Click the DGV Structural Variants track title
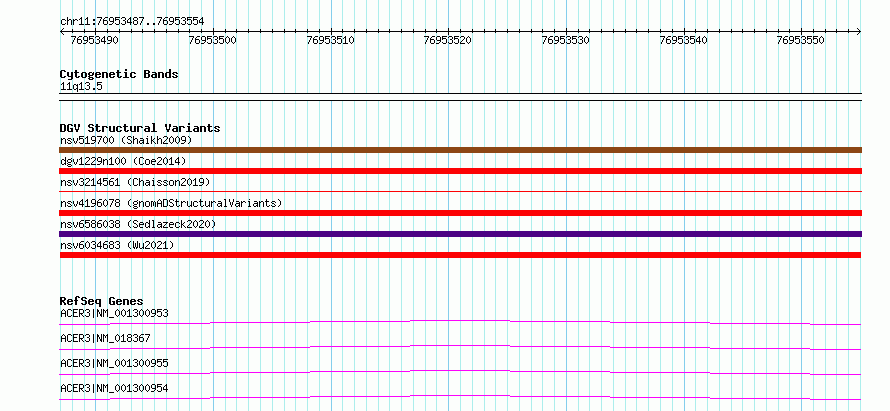This screenshot has width=890, height=411. pyautogui.click(x=140, y=128)
